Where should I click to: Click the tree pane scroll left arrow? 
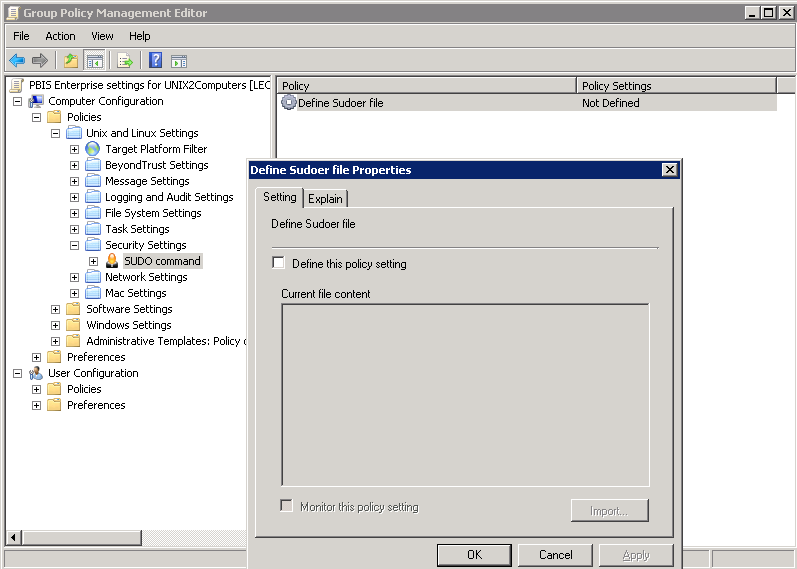(x=14, y=537)
